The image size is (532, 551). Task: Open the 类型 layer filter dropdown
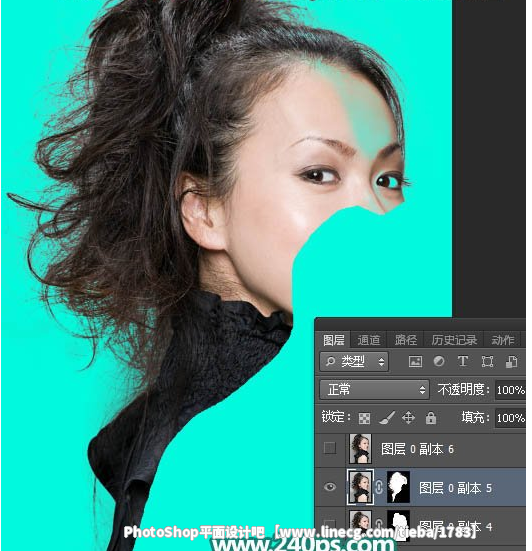tap(354, 361)
